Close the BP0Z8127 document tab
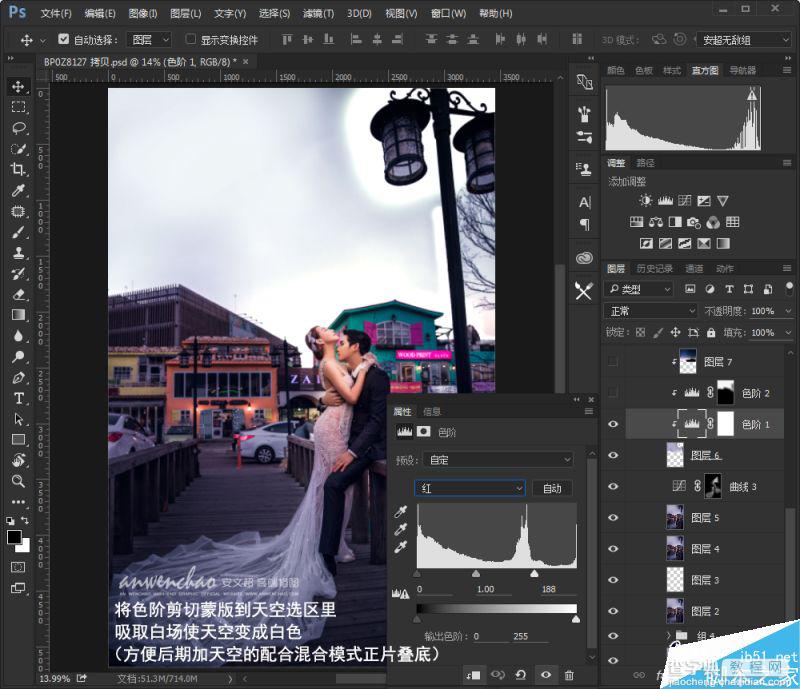 tap(245, 62)
